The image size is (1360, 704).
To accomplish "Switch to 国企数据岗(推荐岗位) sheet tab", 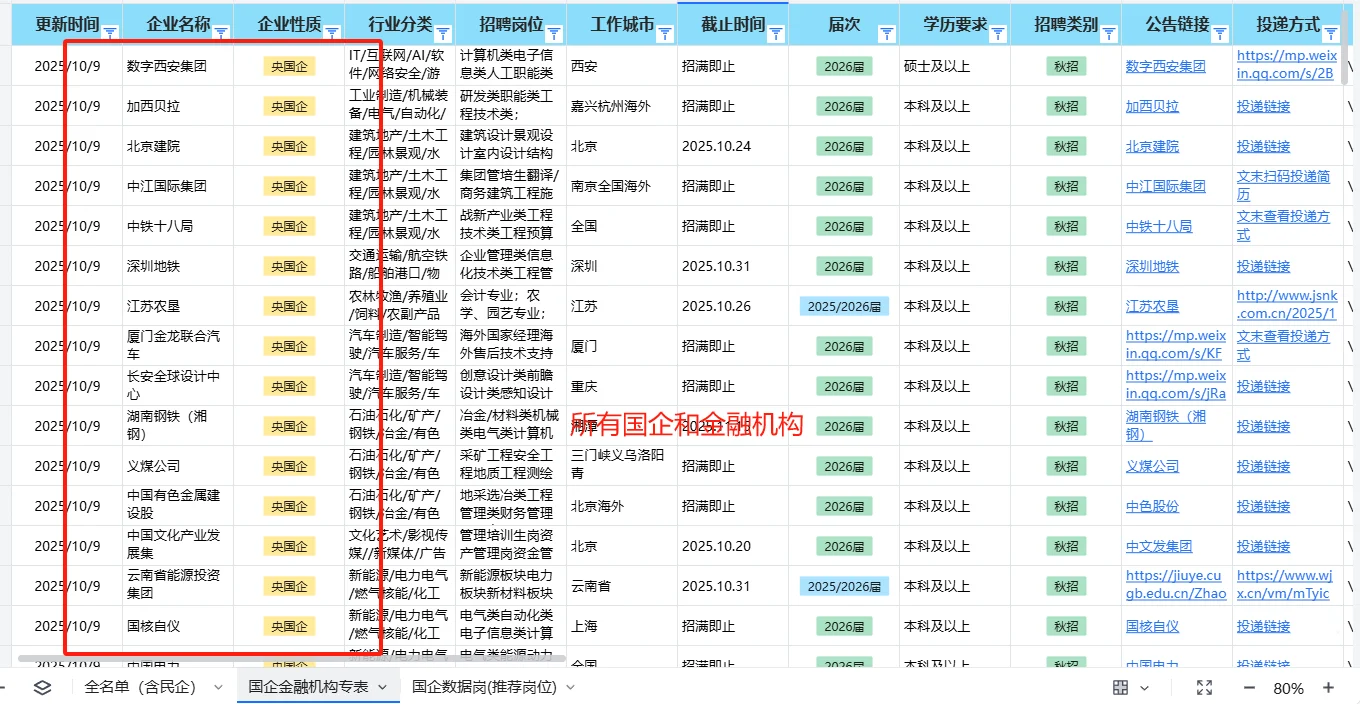I will coord(484,687).
